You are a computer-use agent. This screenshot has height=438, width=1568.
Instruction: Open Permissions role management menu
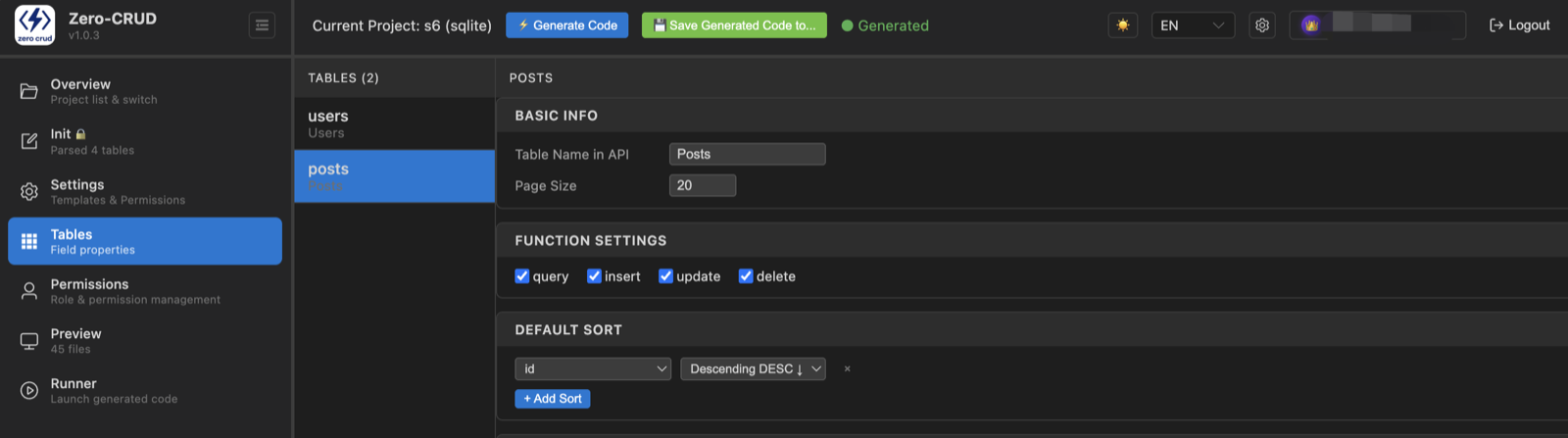tap(145, 291)
